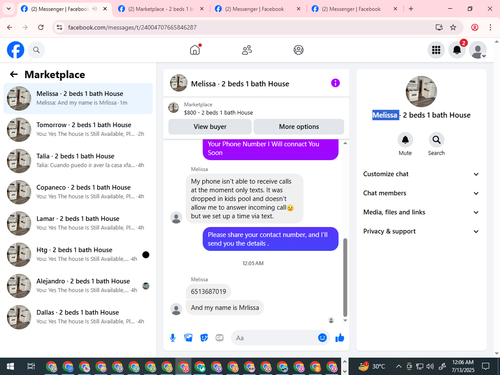Open the Groups icon in top navigation
The height and width of the screenshot is (375, 500).
click(298, 50)
